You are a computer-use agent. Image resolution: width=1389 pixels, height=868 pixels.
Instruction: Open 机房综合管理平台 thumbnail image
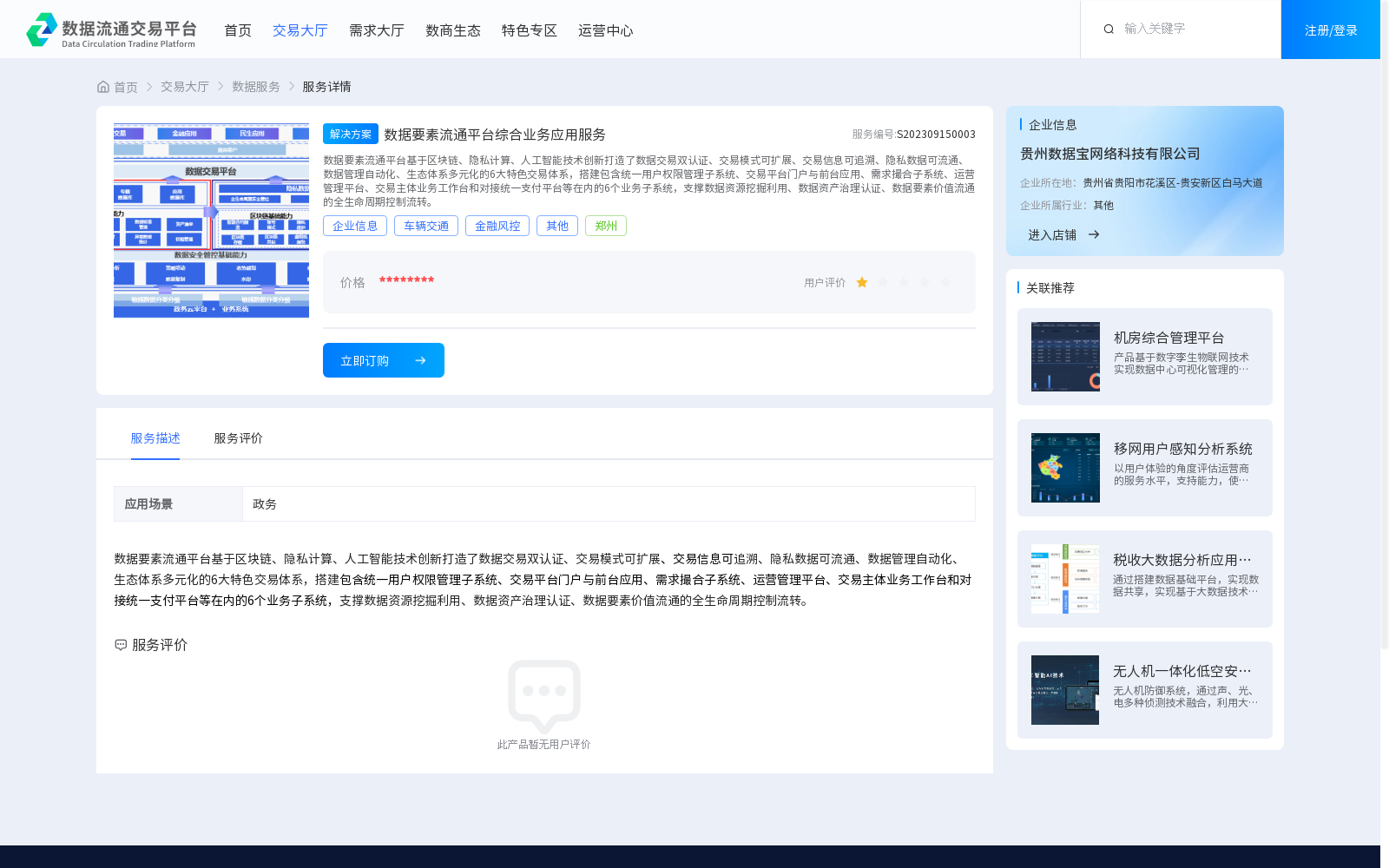click(1065, 357)
